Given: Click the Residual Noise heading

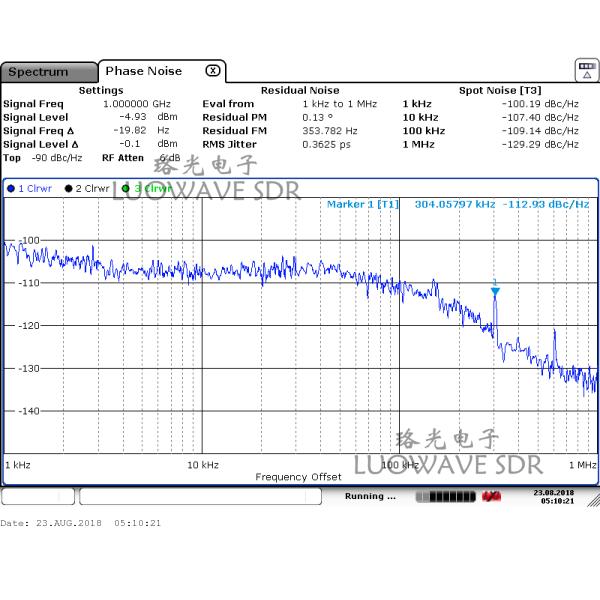Looking at the screenshot, I should click(x=300, y=90).
